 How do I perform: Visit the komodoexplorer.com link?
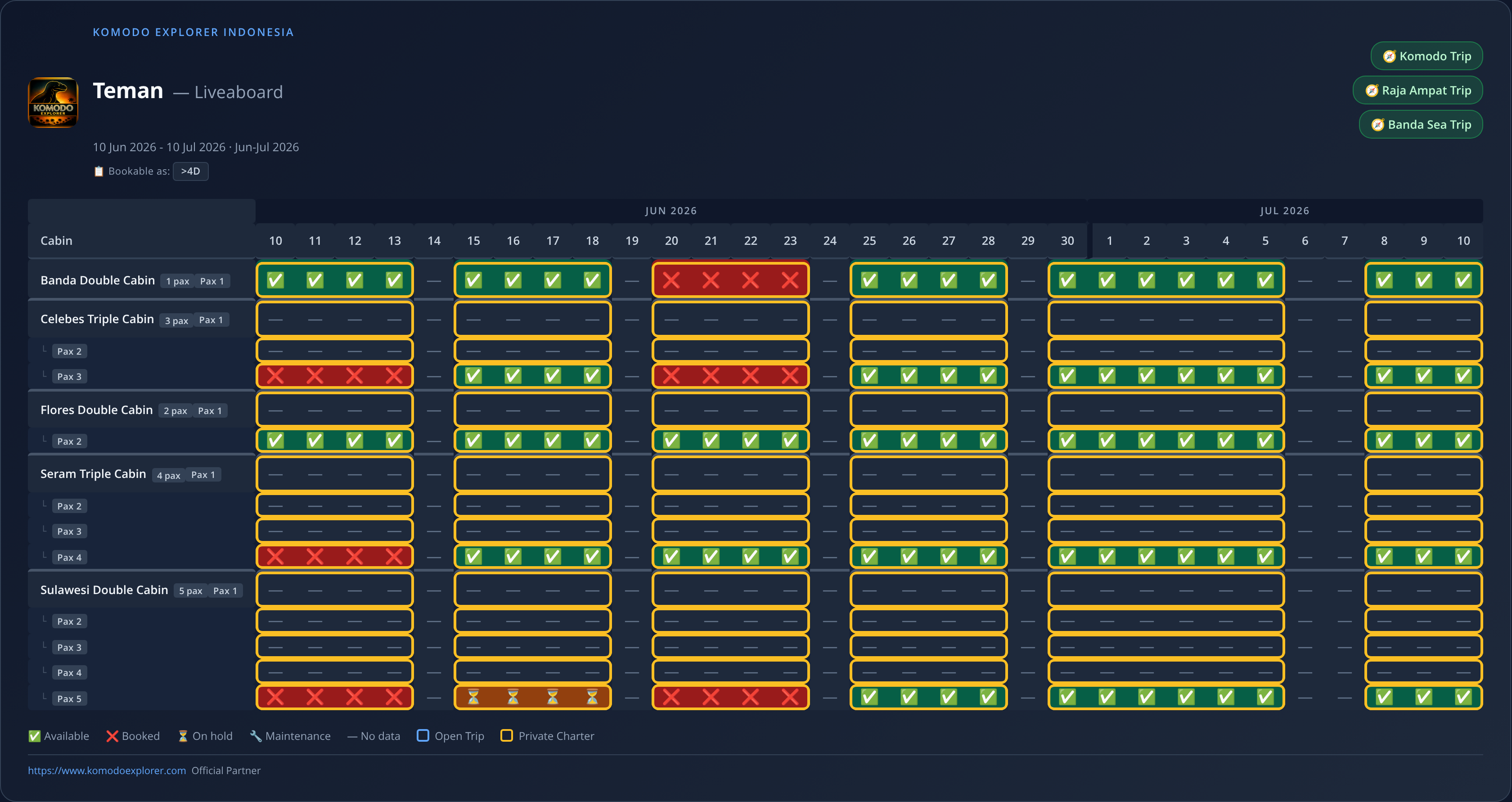tap(107, 771)
